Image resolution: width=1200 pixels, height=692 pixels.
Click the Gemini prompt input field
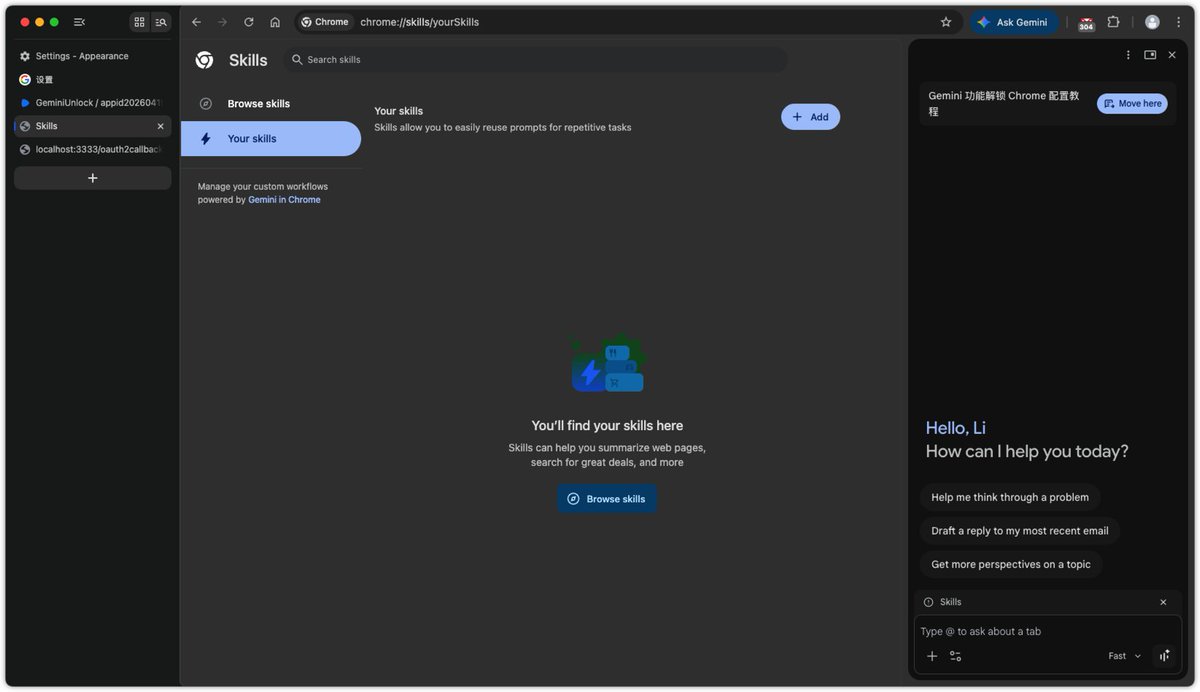point(1048,631)
